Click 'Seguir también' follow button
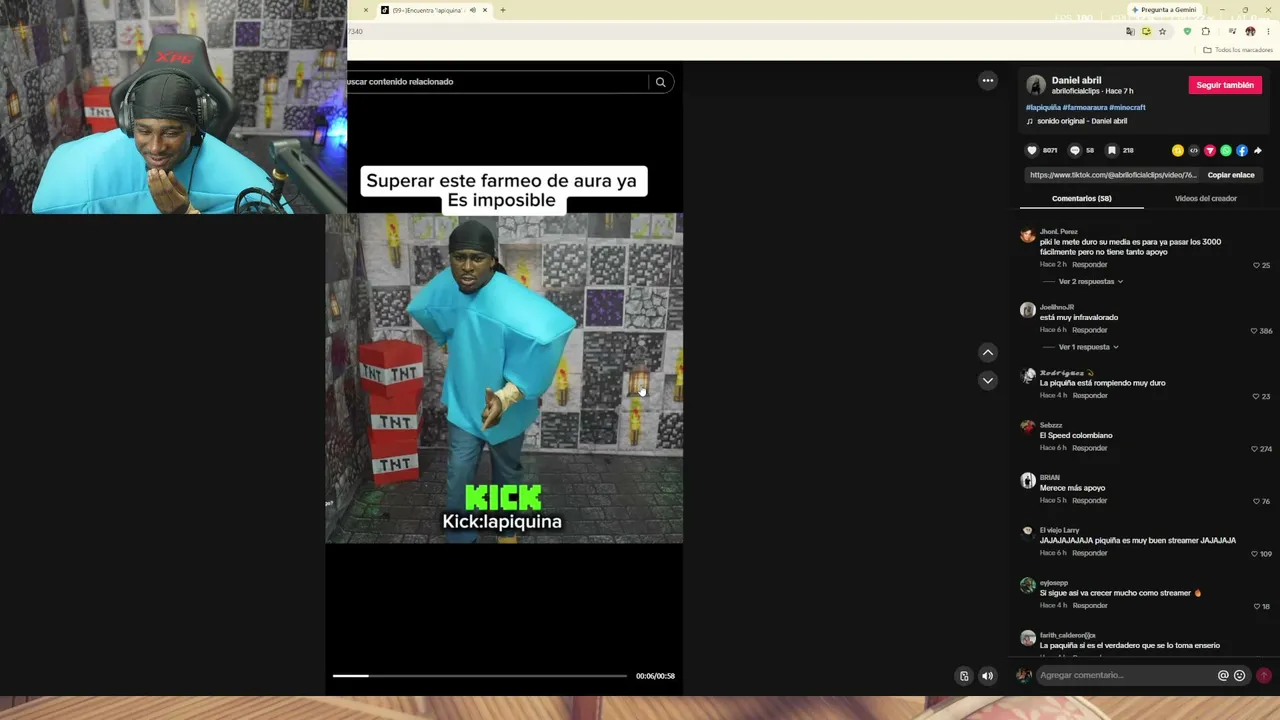Viewport: 1280px width, 720px height. click(1225, 85)
